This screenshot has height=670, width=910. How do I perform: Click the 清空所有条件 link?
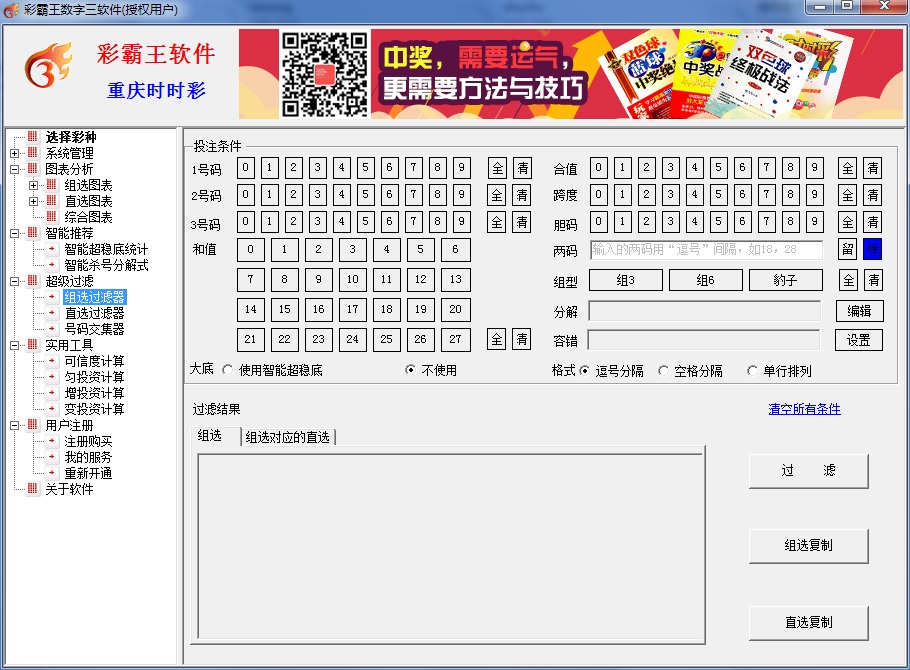point(804,409)
